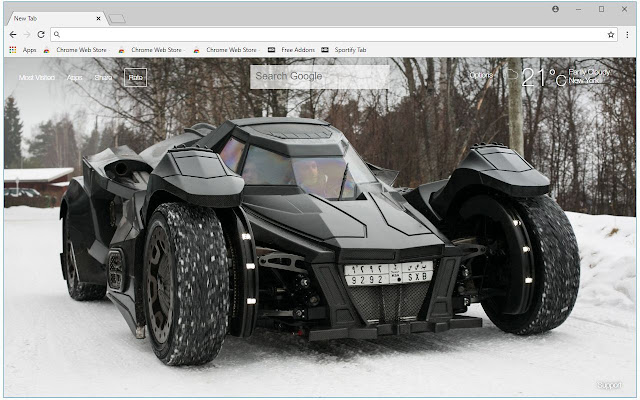
Task: Open a new tab with the tab button
Action: (117, 19)
